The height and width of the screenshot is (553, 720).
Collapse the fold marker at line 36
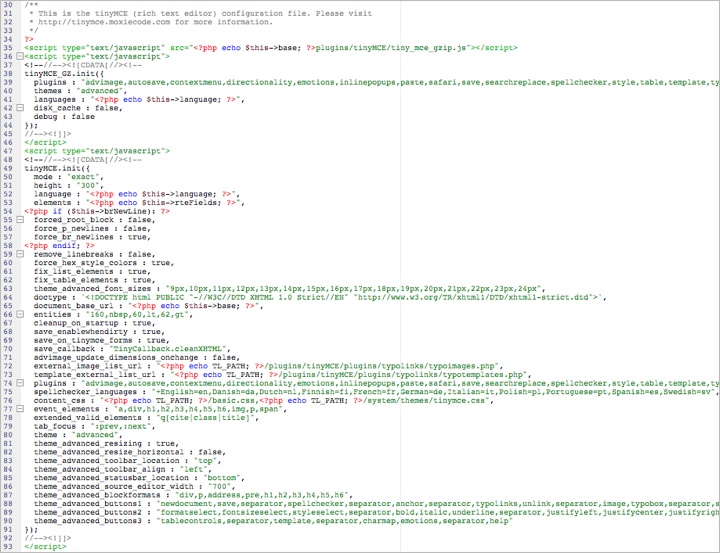(20, 56)
